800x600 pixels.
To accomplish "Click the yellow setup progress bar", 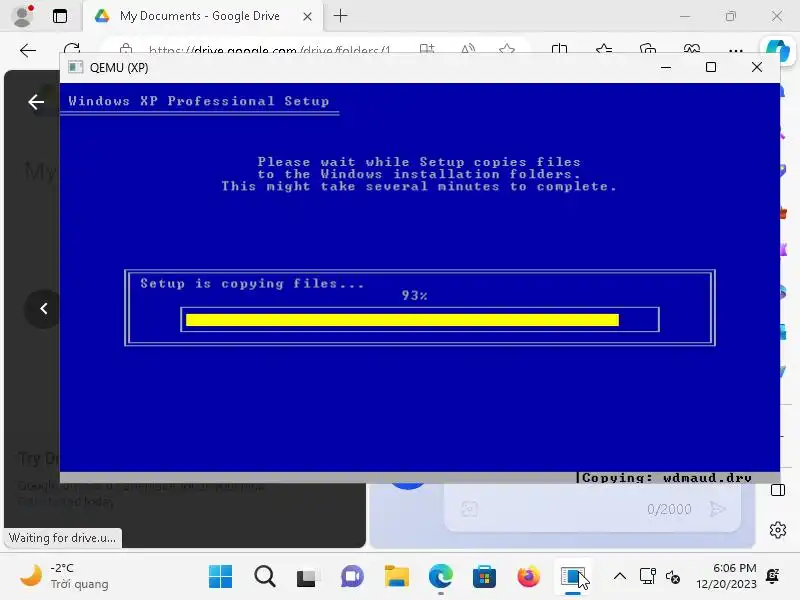I will click(402, 320).
